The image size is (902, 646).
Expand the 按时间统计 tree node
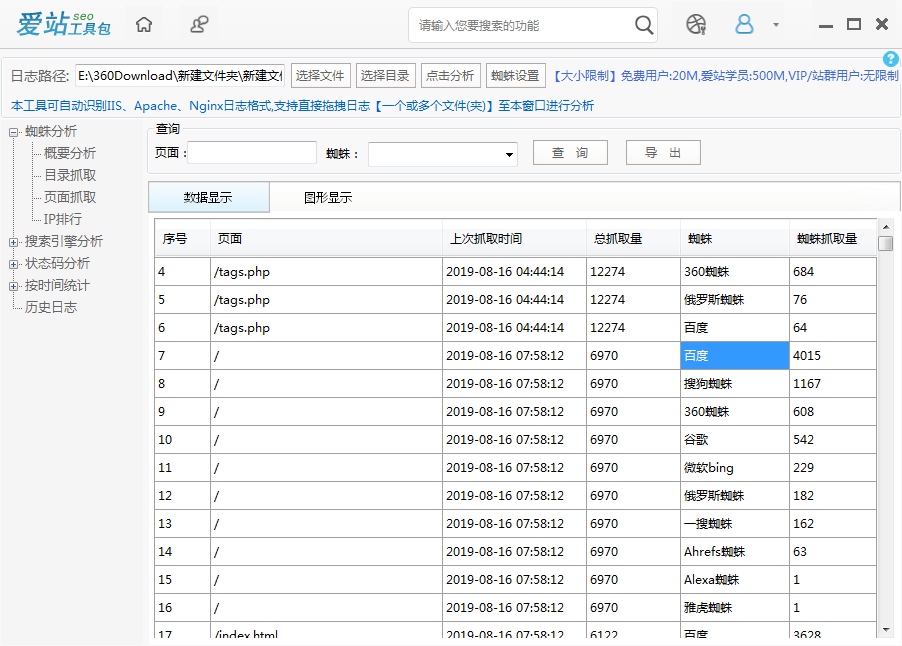[x=13, y=286]
